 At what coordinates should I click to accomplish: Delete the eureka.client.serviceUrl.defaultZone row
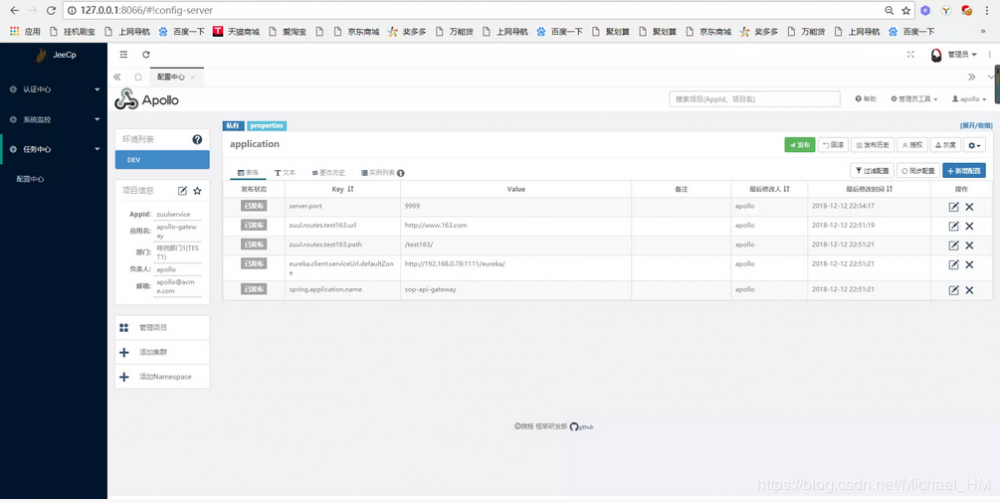click(x=969, y=265)
